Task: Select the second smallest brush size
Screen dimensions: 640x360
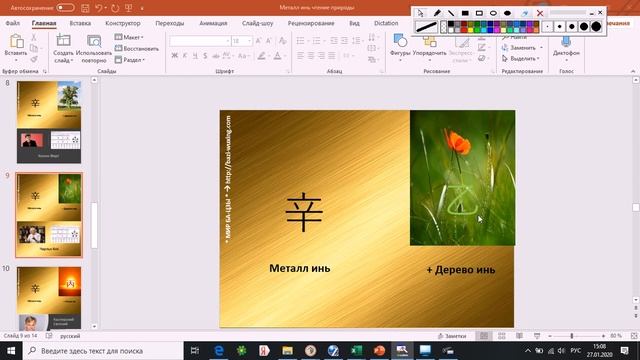Action: (x=560, y=27)
